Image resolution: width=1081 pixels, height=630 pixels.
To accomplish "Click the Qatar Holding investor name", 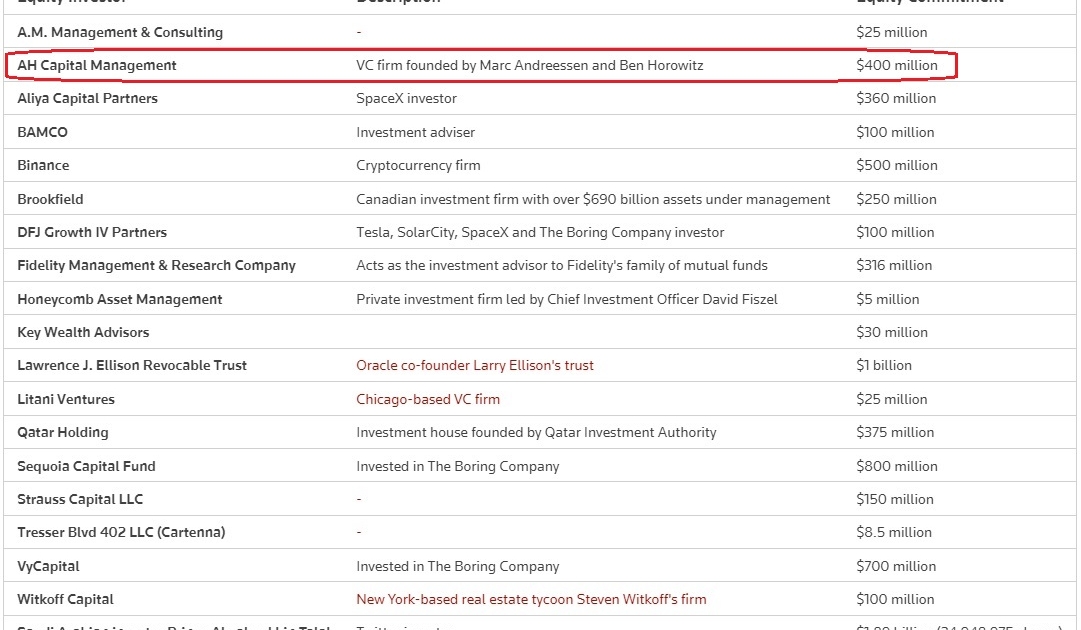I will tap(63, 432).
